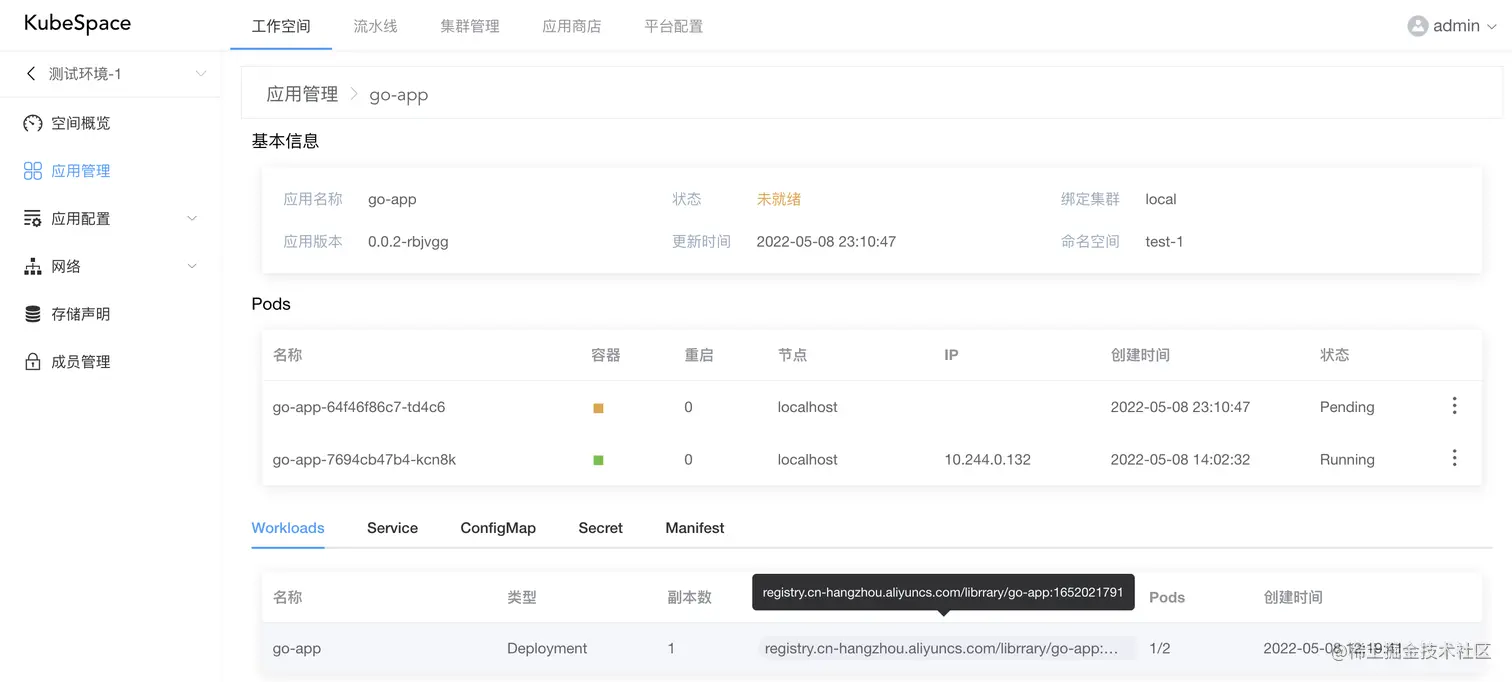Click application version 0.0.2-rbjvgg
The image size is (1512, 682).
[x=408, y=241]
